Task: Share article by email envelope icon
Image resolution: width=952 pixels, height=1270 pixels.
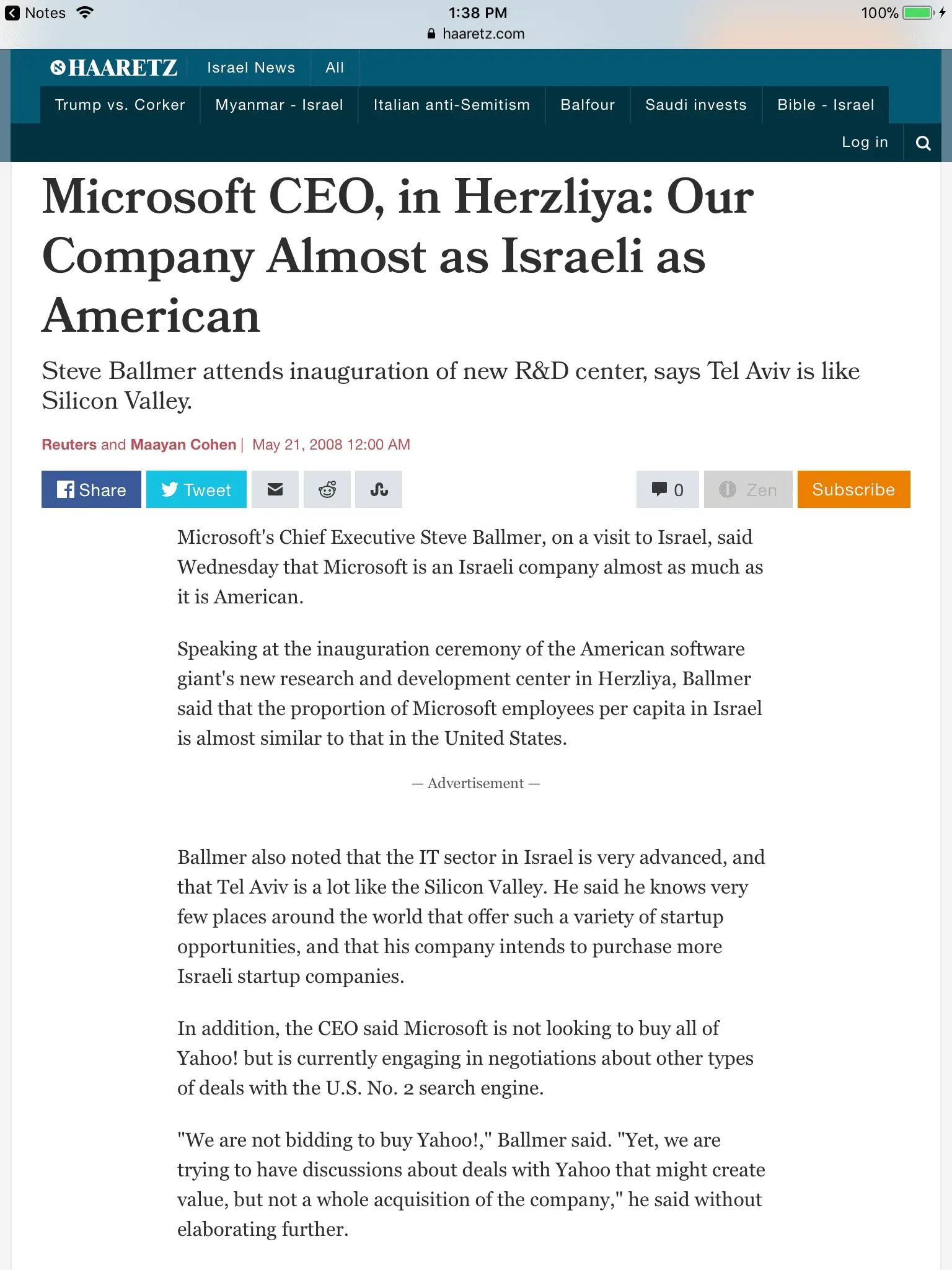Action: [275, 490]
